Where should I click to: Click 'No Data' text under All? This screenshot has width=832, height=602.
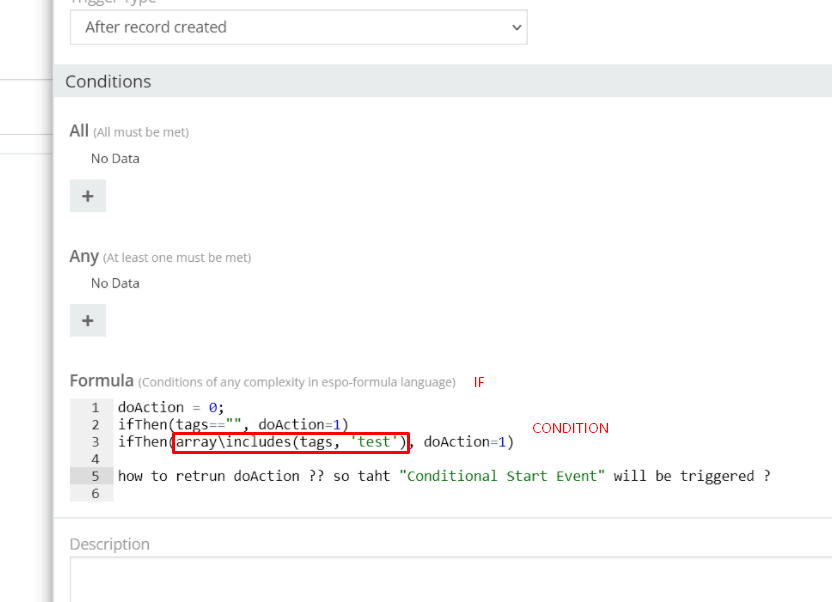coord(115,158)
